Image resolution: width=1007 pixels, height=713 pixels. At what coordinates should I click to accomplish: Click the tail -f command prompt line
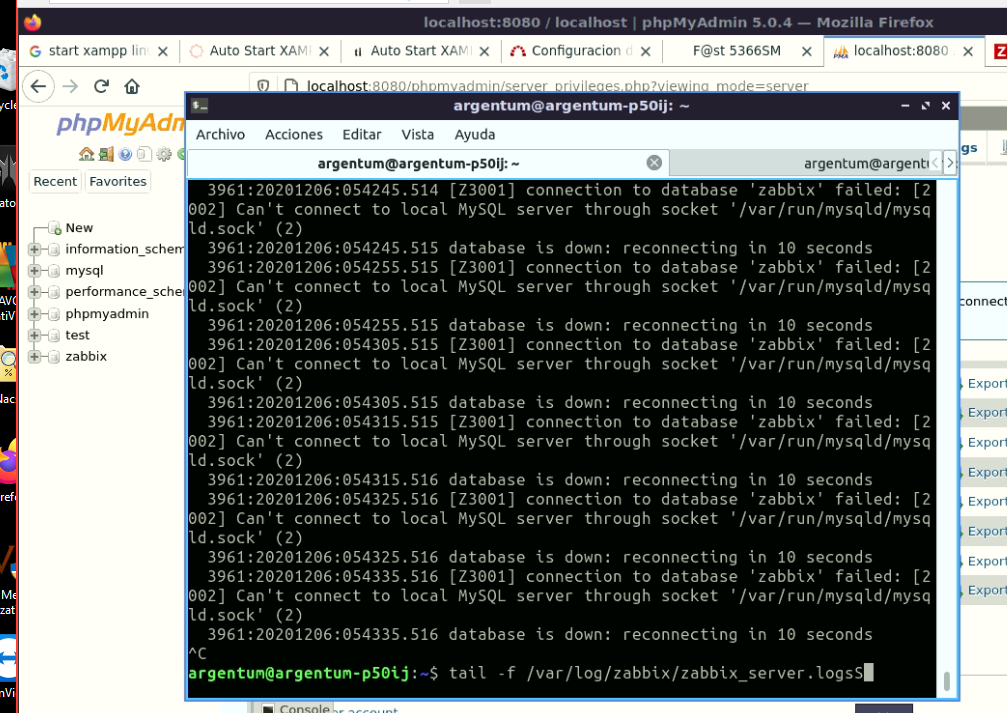(530, 673)
